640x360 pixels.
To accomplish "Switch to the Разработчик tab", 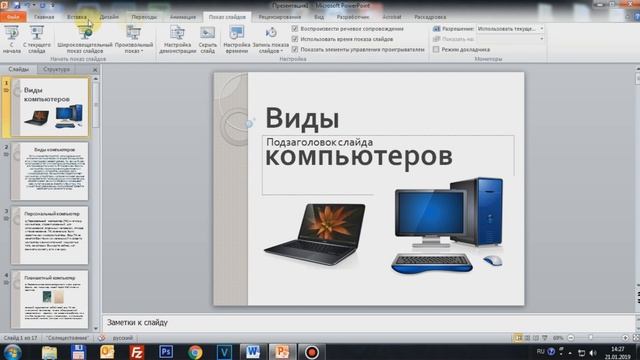I will click(x=353, y=17).
